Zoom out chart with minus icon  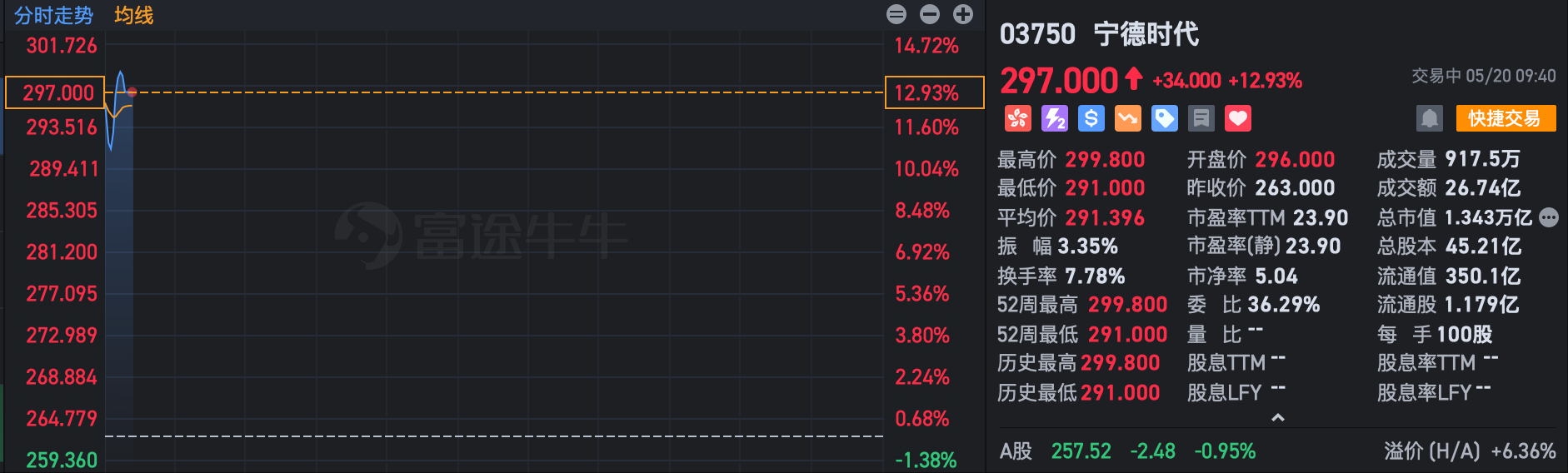(929, 14)
